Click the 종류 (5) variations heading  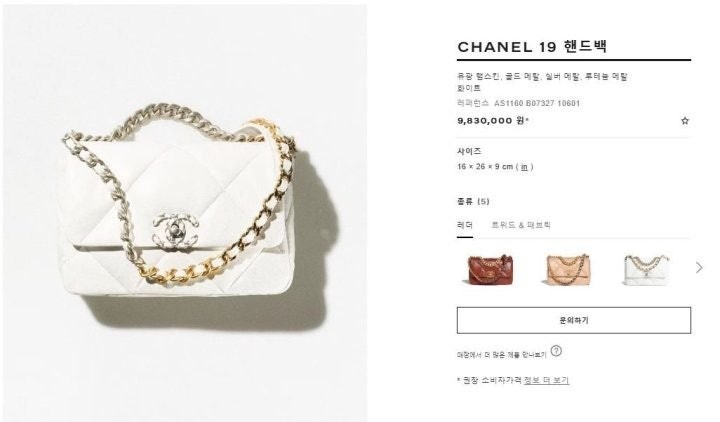[473, 202]
